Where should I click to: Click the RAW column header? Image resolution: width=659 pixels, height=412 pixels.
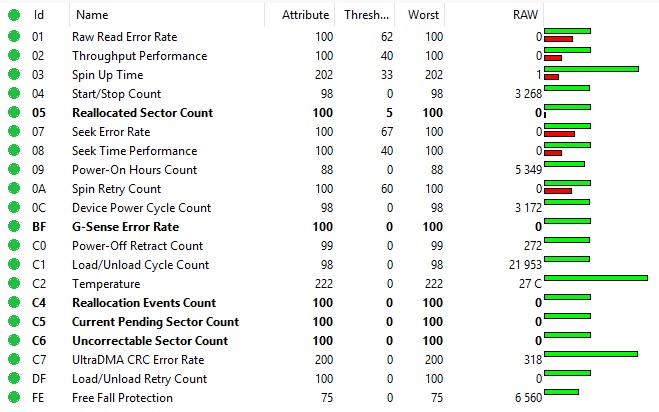click(525, 15)
